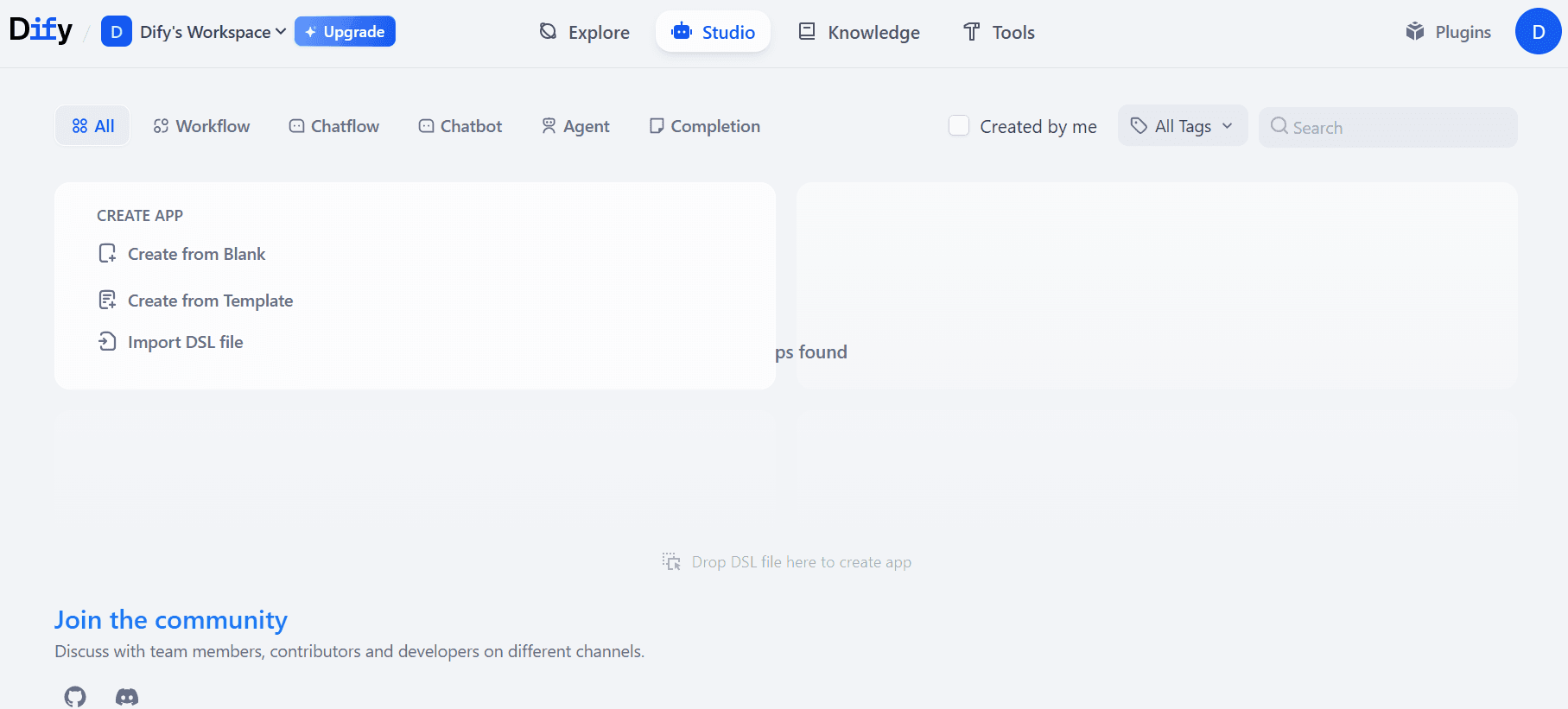
Task: Filter apps by Workflow
Action: [201, 126]
